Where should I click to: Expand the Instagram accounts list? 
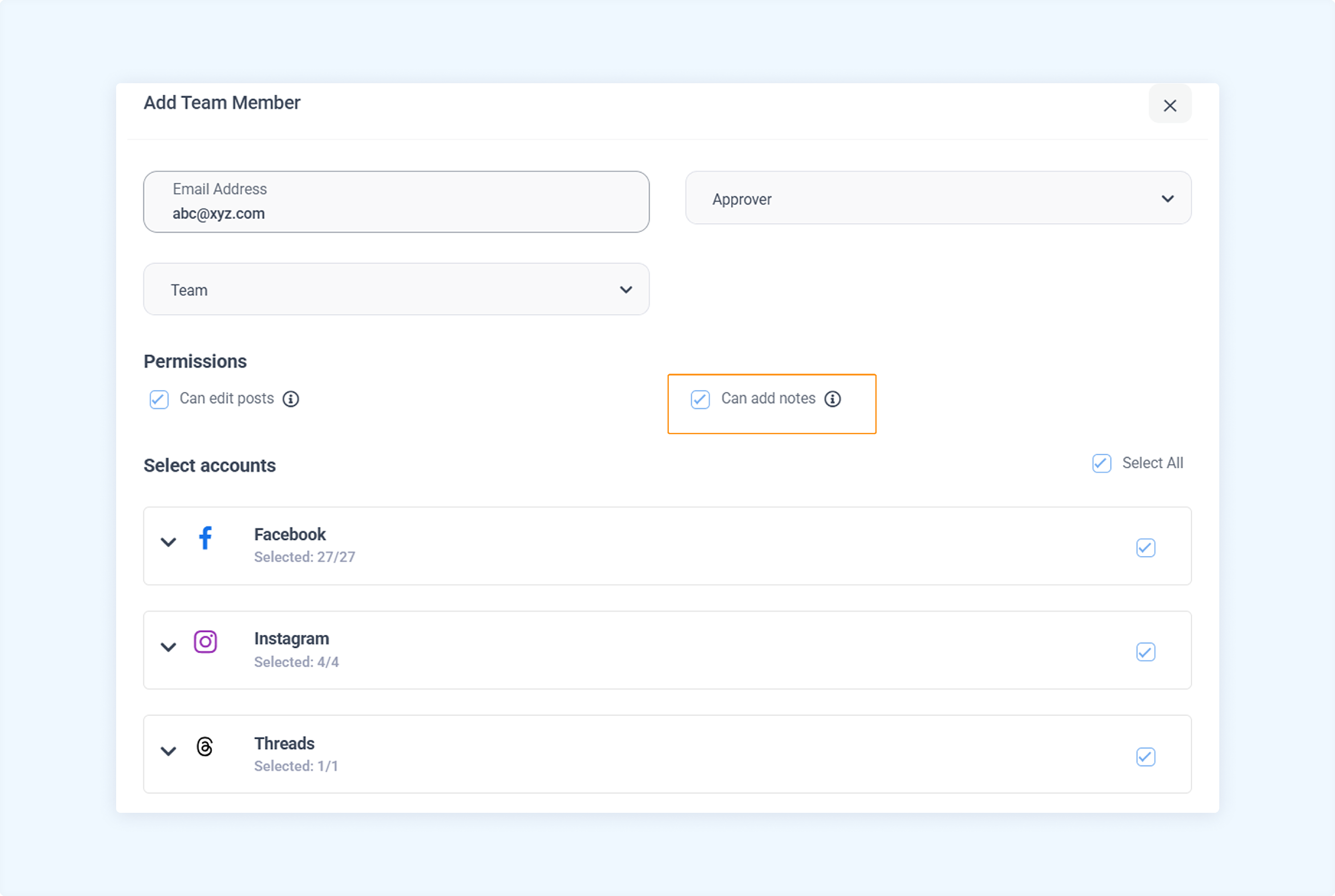[168, 647]
